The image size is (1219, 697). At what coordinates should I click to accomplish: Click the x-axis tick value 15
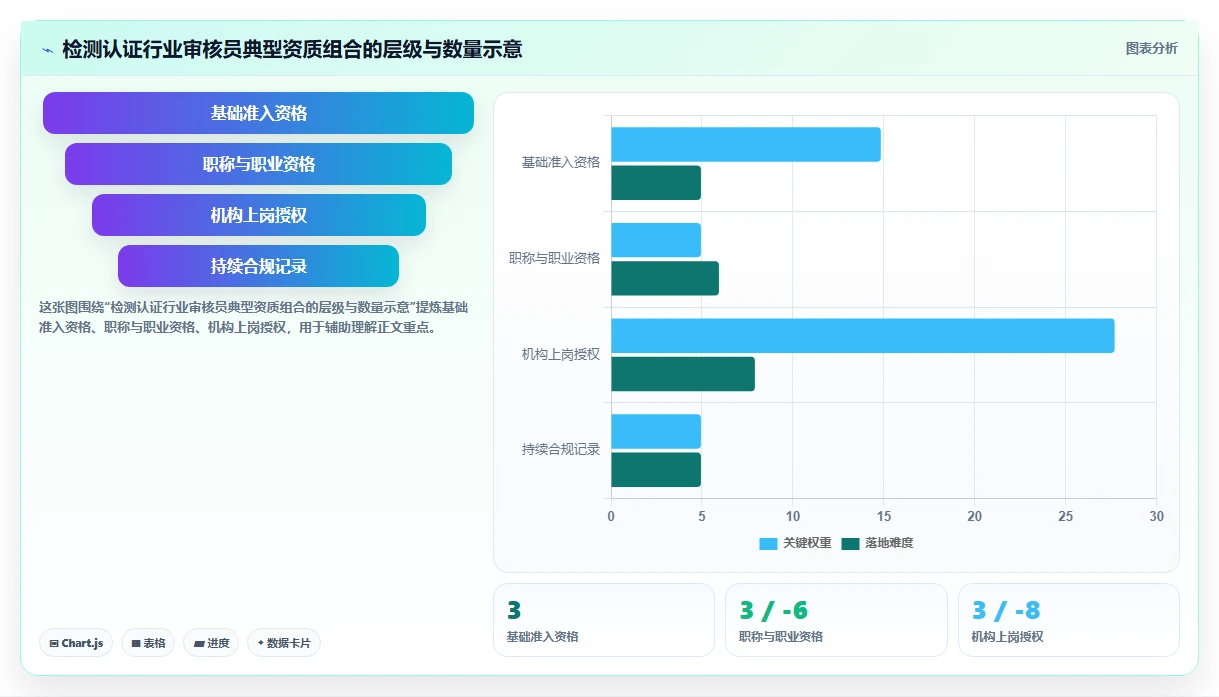pos(884,516)
